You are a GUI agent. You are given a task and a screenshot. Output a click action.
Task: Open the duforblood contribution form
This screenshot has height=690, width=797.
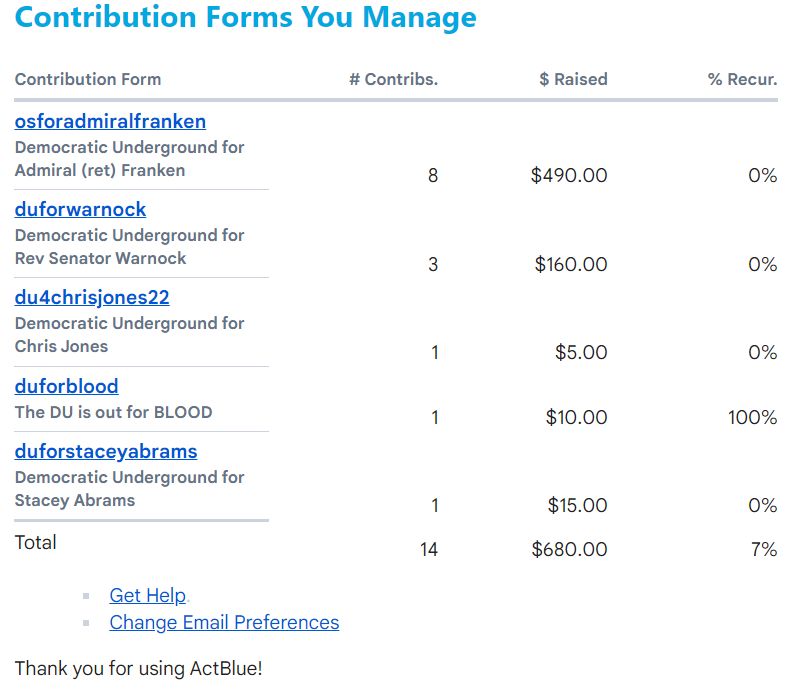[66, 387]
